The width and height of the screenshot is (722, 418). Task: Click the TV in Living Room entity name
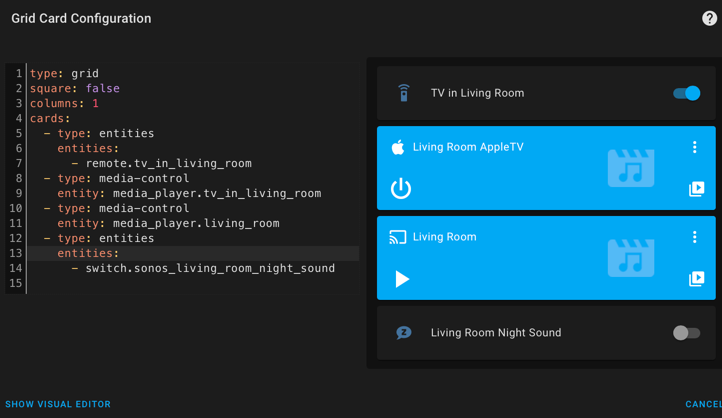click(477, 93)
